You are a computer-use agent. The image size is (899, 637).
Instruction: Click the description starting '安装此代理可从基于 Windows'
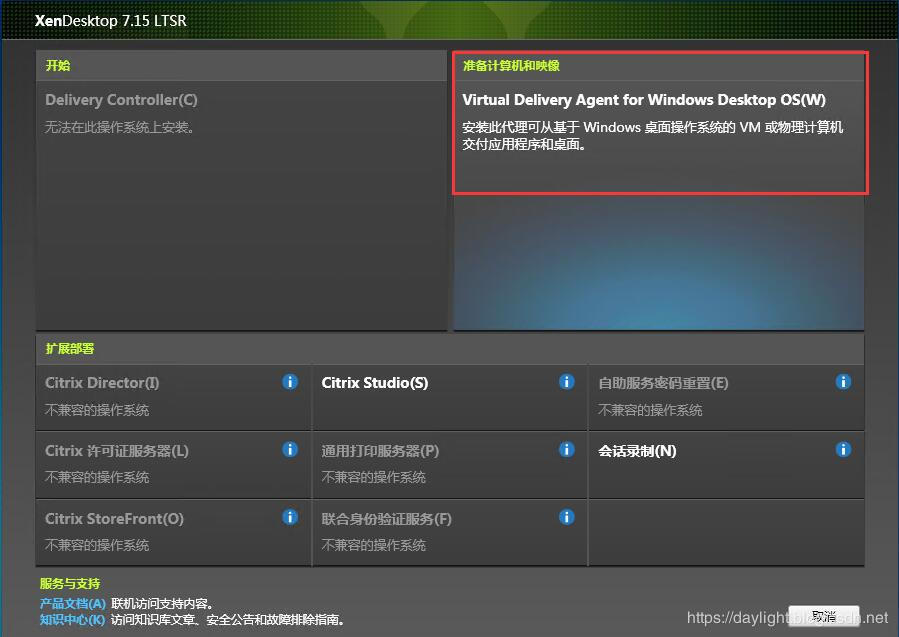pos(653,135)
